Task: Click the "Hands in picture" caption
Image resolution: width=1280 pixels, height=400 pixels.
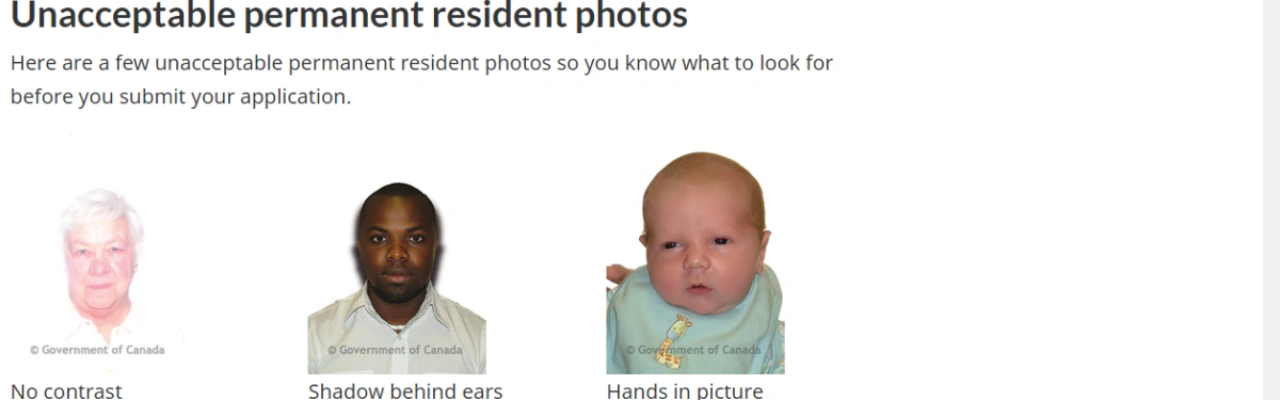Action: (x=685, y=391)
